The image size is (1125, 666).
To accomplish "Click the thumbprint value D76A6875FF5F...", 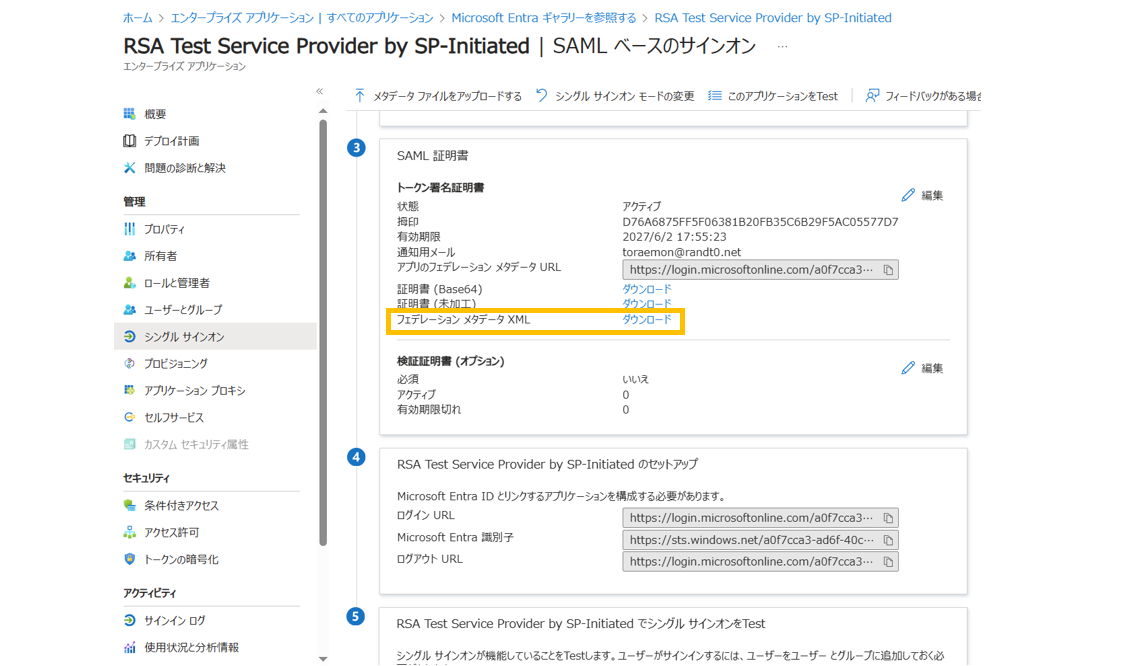I will pyautogui.click(x=760, y=222).
